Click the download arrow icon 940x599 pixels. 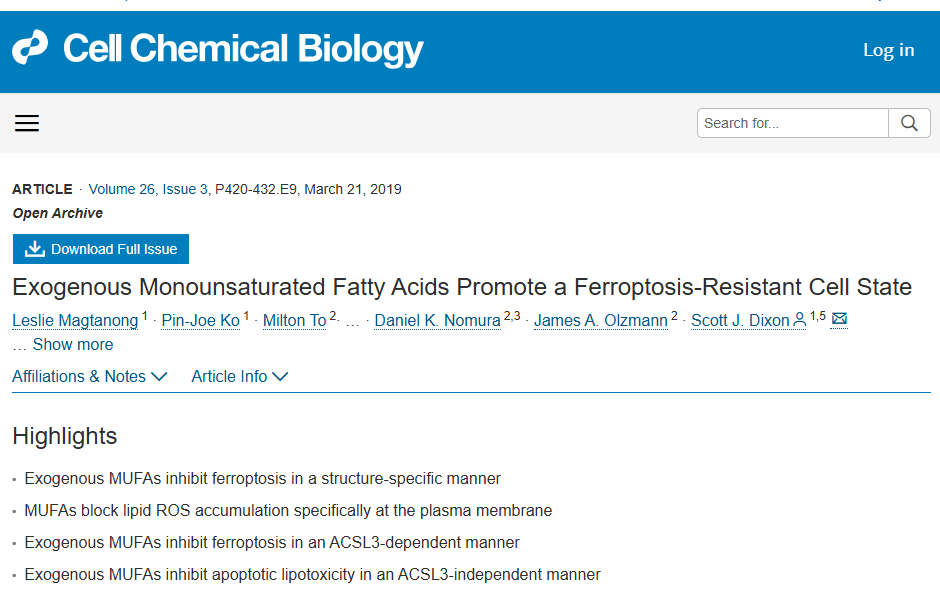tap(35, 249)
